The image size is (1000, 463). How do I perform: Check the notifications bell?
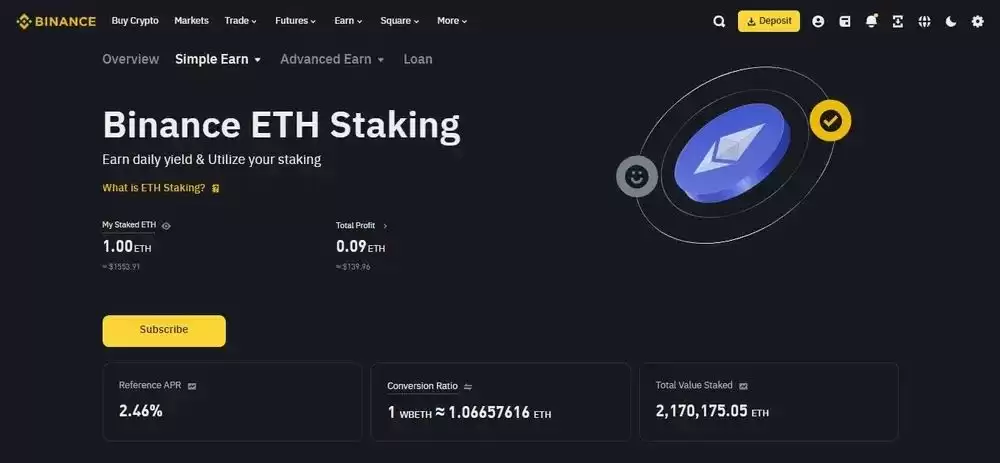pyautogui.click(x=872, y=21)
